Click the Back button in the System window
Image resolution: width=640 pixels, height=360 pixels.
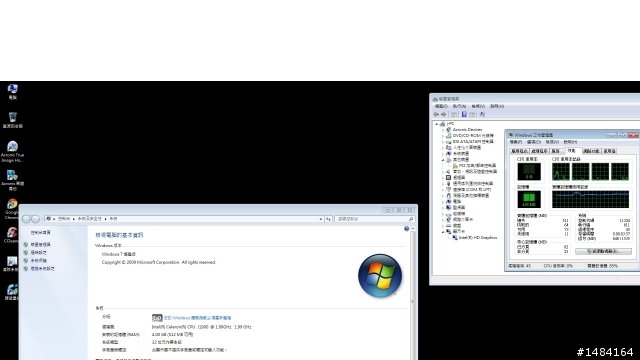(x=26, y=219)
